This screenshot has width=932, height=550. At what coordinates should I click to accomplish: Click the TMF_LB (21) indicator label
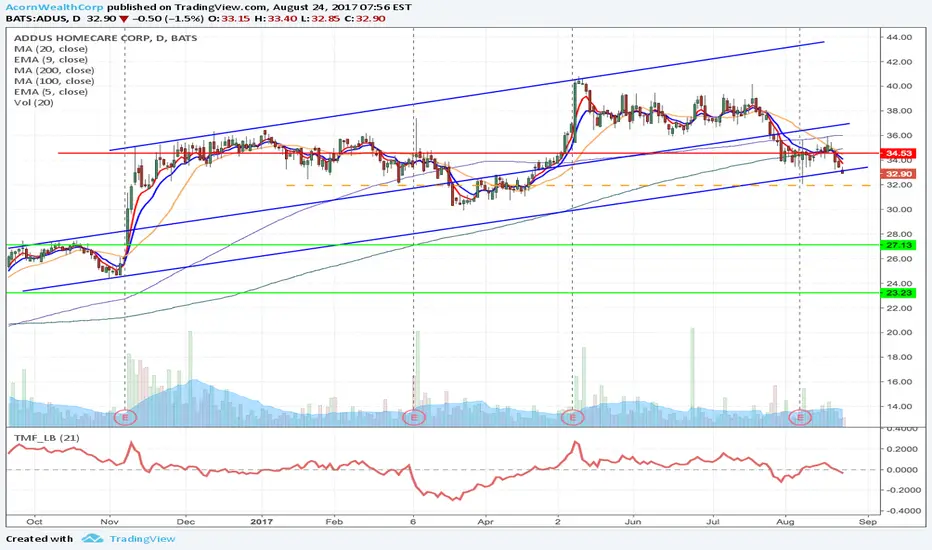click(47, 438)
